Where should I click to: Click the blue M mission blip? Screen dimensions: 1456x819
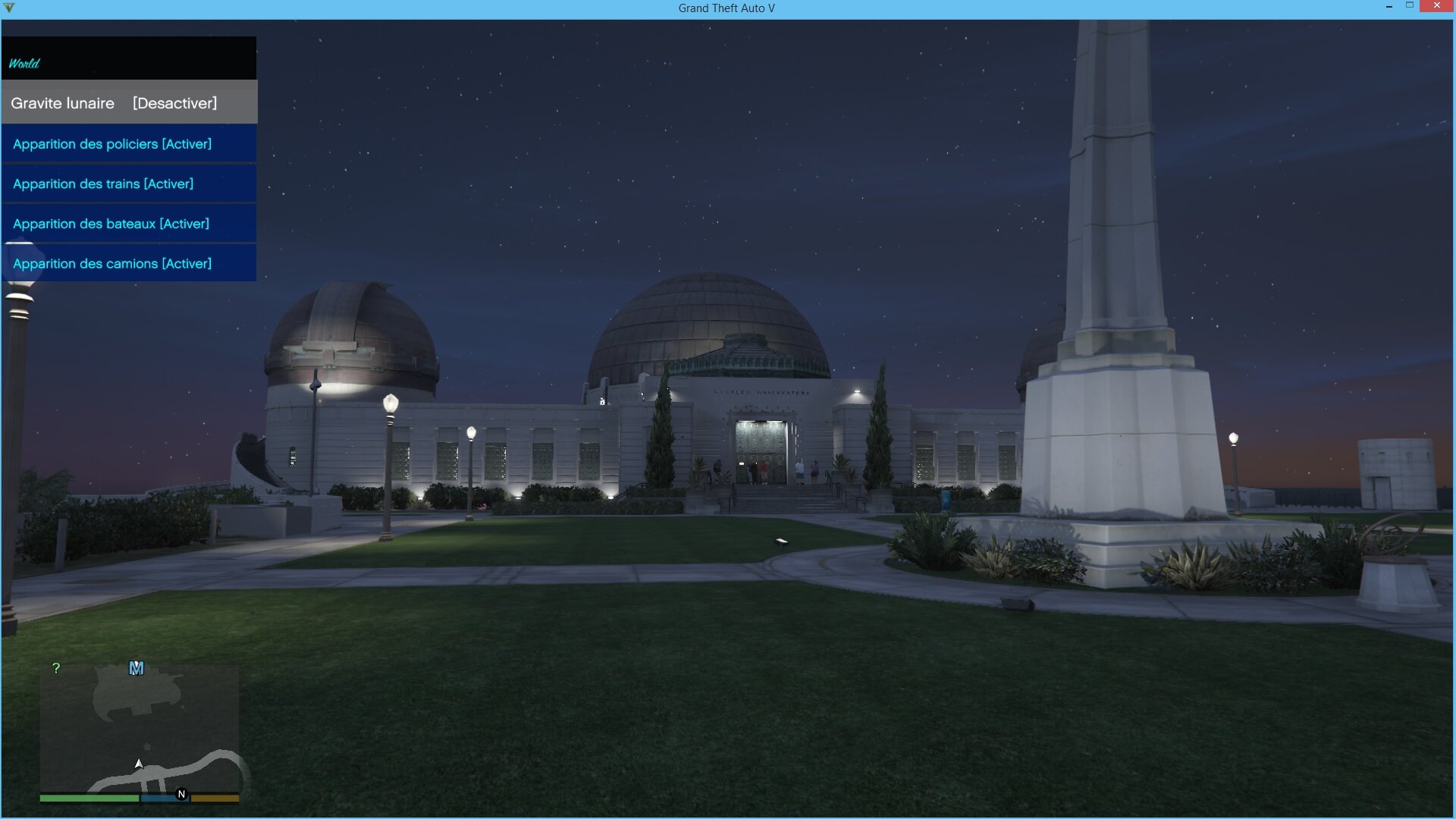(x=136, y=668)
